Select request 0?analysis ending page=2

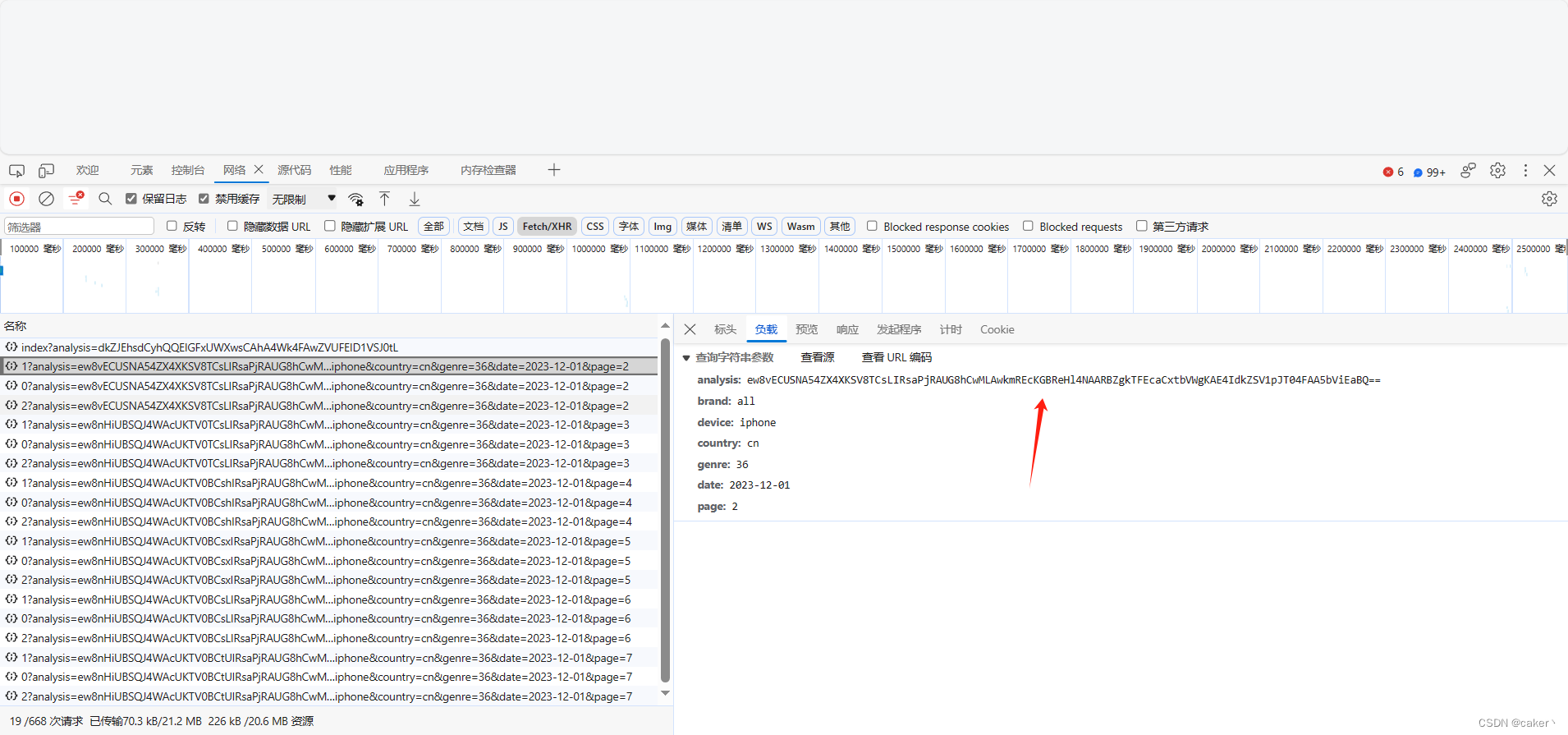(330, 386)
